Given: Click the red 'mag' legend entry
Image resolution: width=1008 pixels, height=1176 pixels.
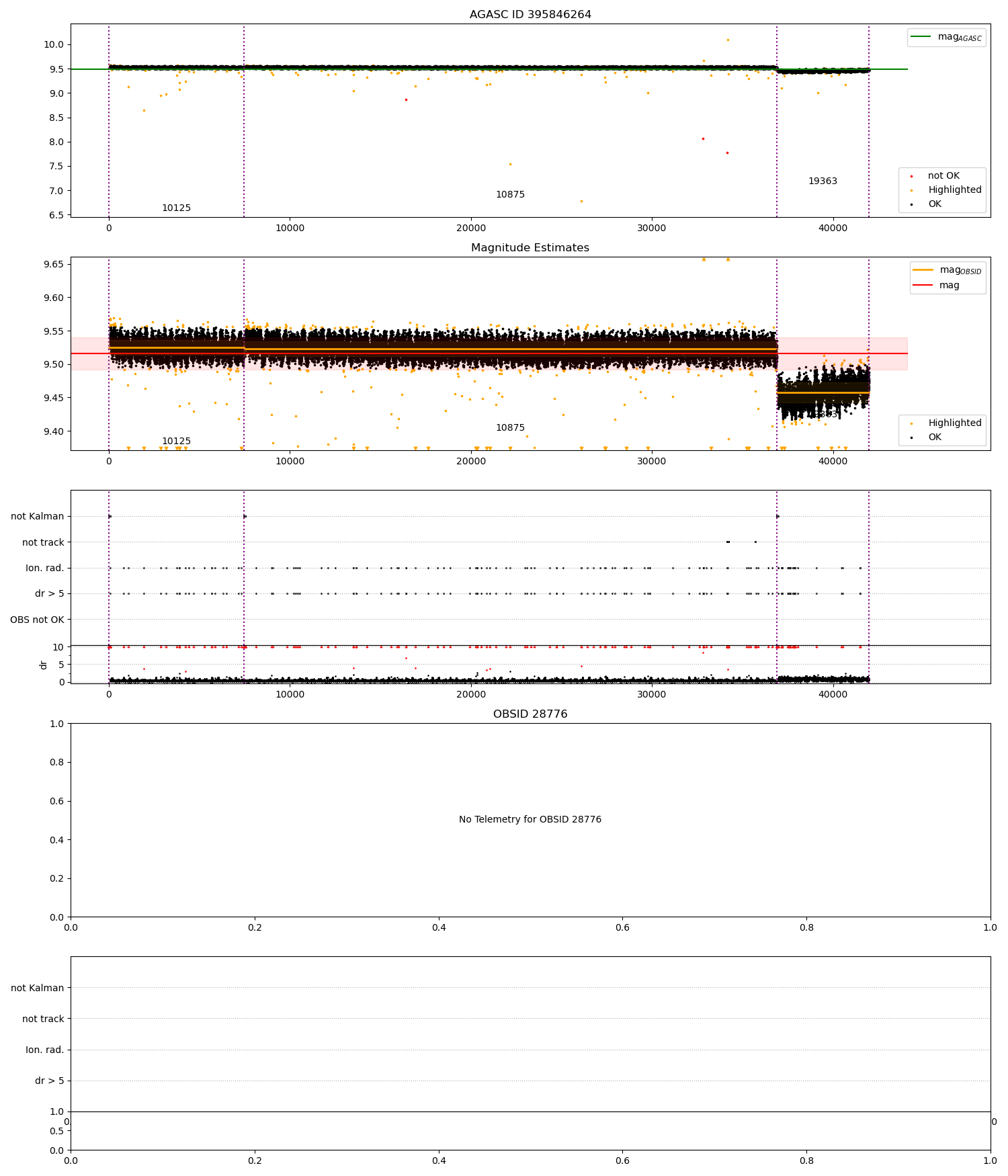Looking at the screenshot, I should pos(950,285).
